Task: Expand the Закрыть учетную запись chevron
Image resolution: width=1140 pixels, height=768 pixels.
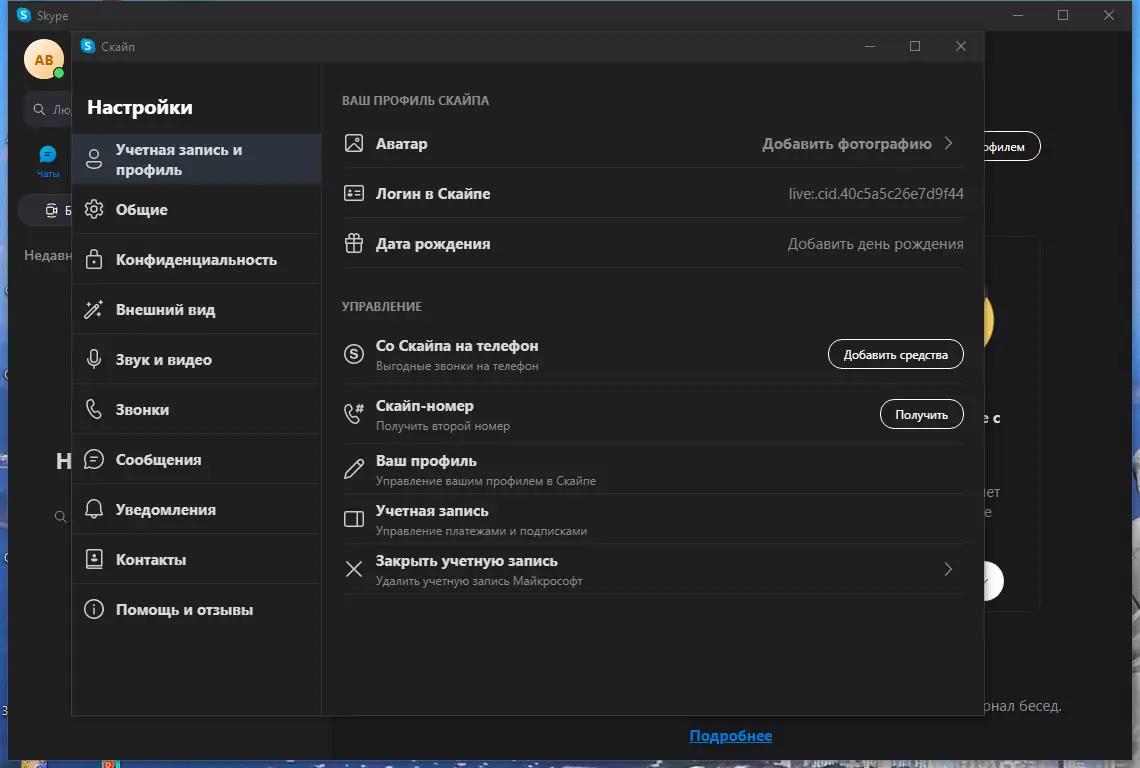Action: pos(947,569)
